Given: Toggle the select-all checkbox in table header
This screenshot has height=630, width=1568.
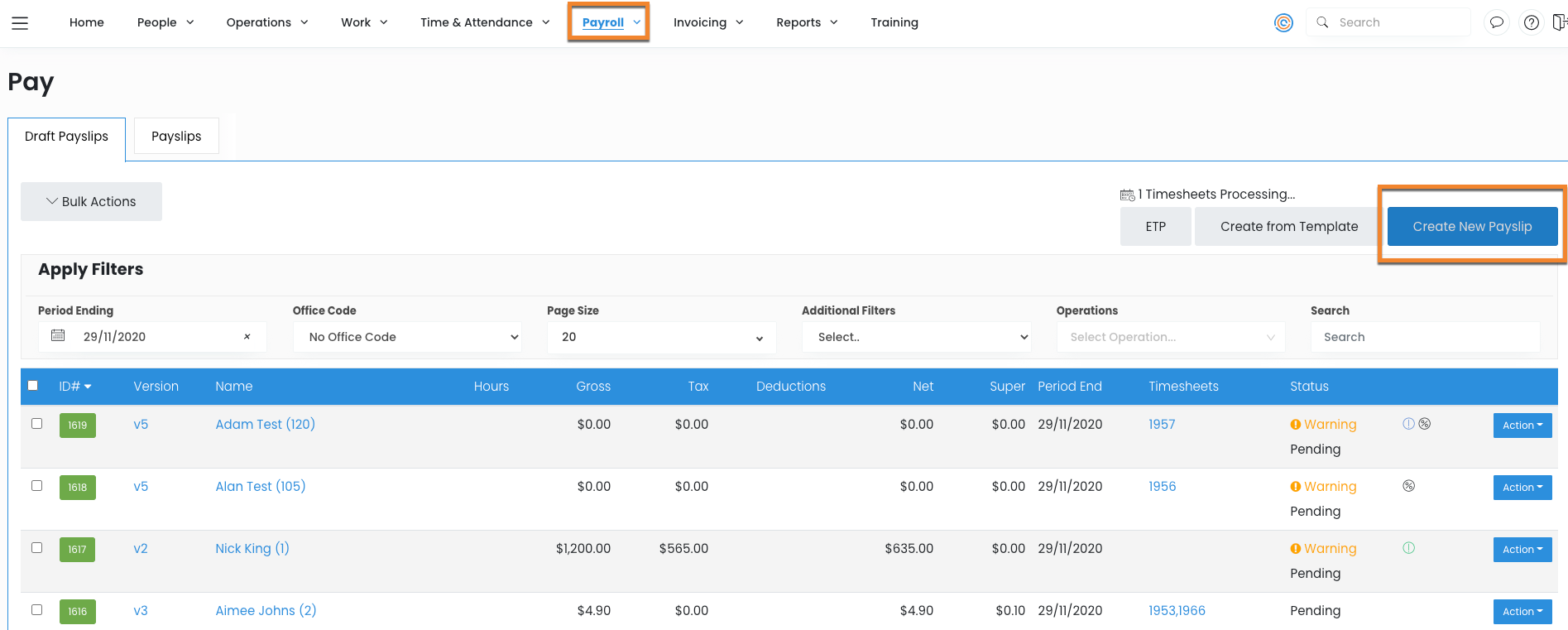Looking at the screenshot, I should (33, 386).
